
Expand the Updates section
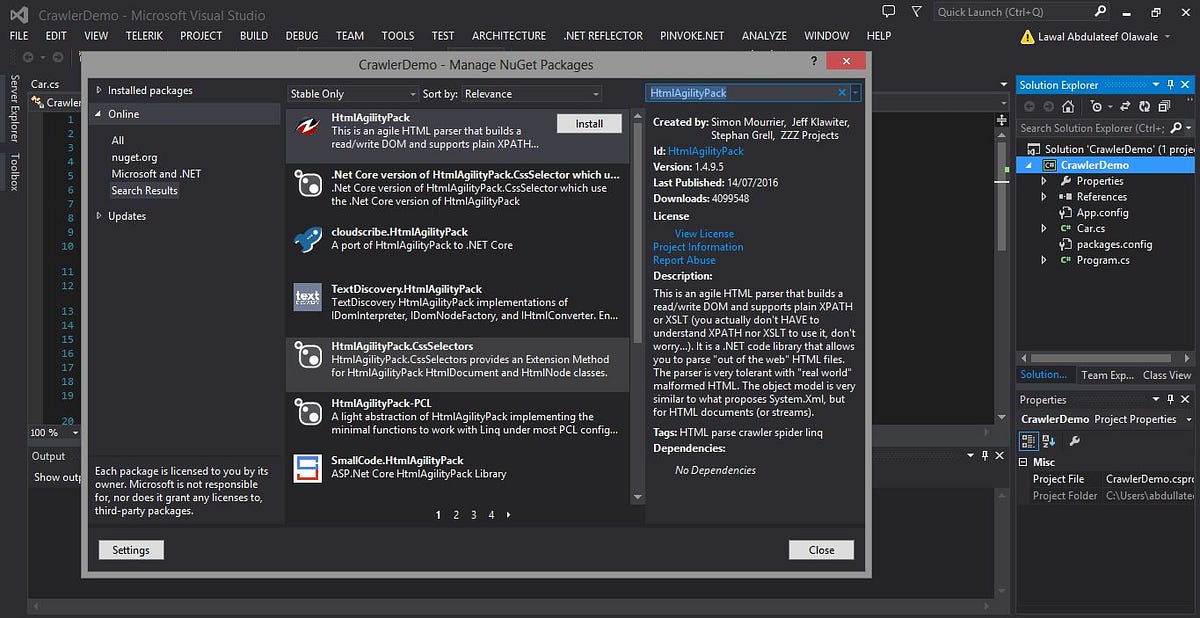(x=99, y=216)
